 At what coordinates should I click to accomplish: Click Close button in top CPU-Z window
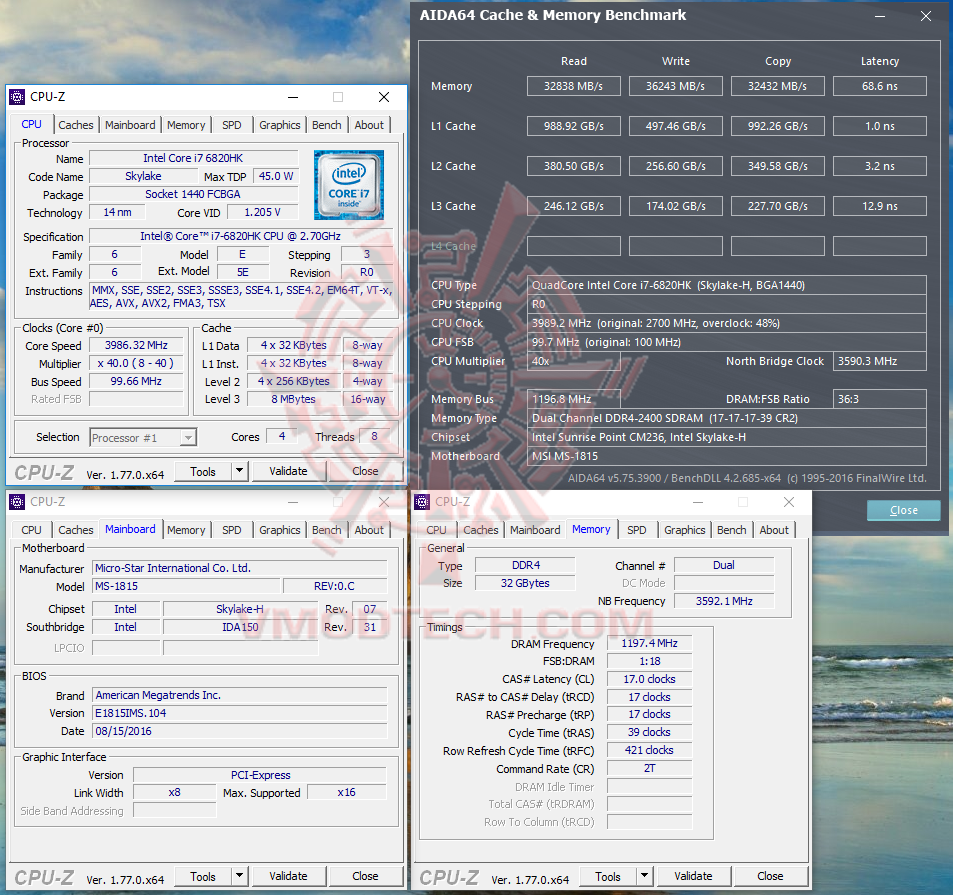click(x=365, y=471)
